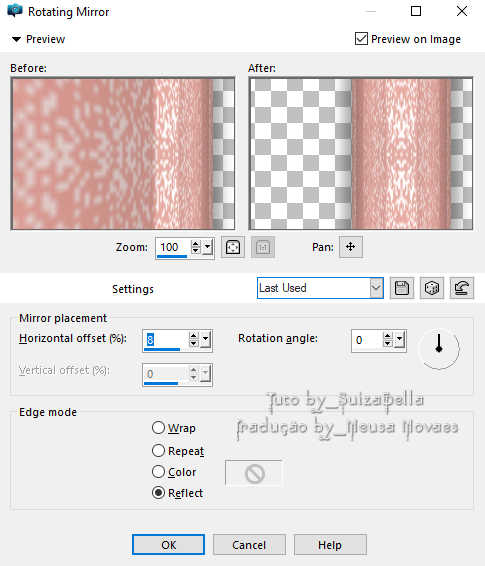This screenshot has width=485, height=566.
Task: Click the randomize parameters dice icon
Action: point(432,288)
